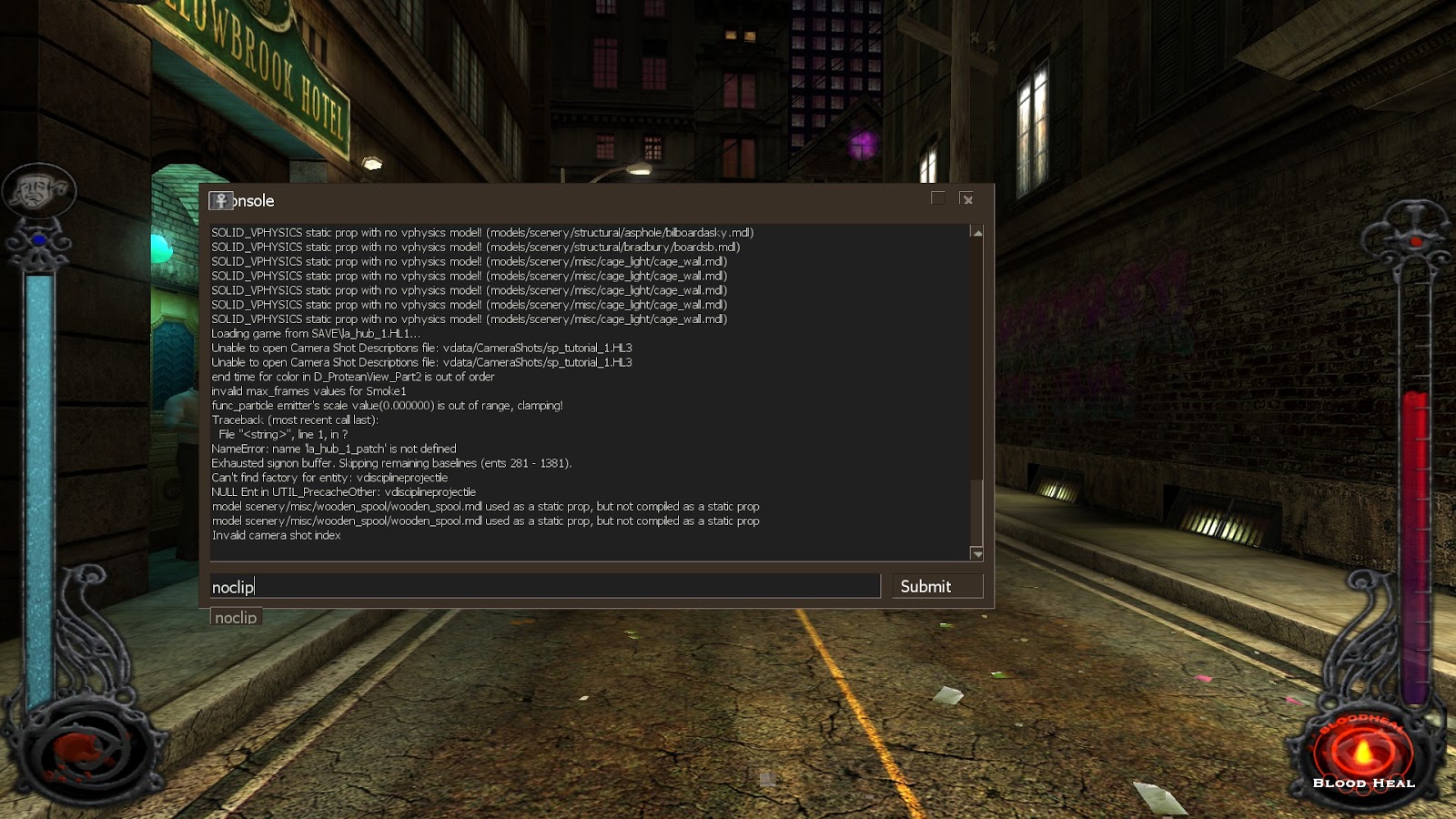Click the console line mentioning boardsb.mdl
The height and width of the screenshot is (819, 1456).
click(x=476, y=247)
